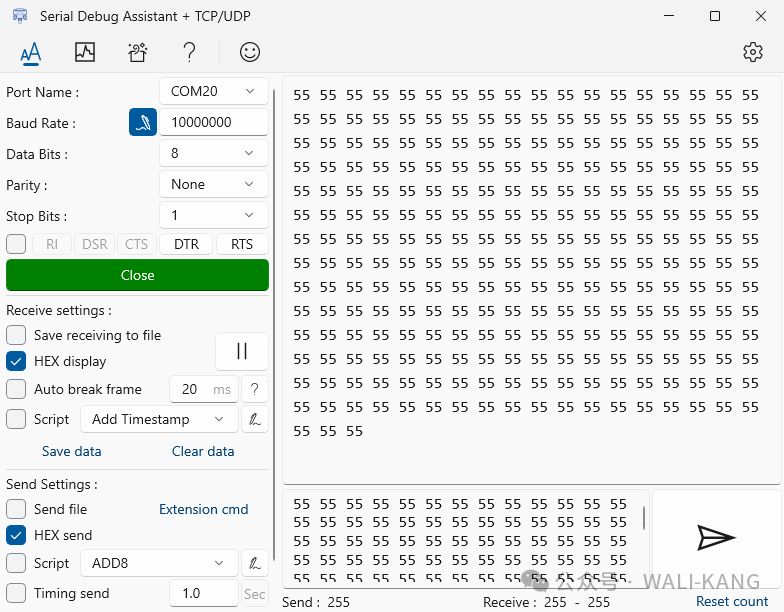Maximize the Serial Debug Assistant window

point(715,16)
